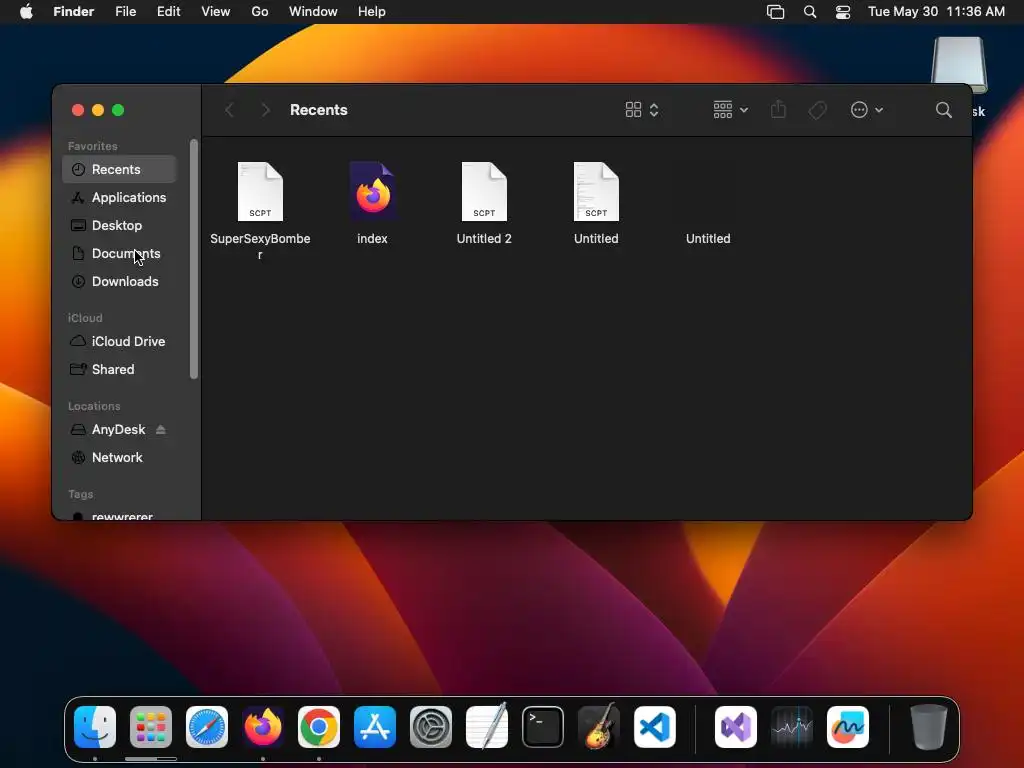Open the View menu
1024x768 pixels.
coord(216,12)
